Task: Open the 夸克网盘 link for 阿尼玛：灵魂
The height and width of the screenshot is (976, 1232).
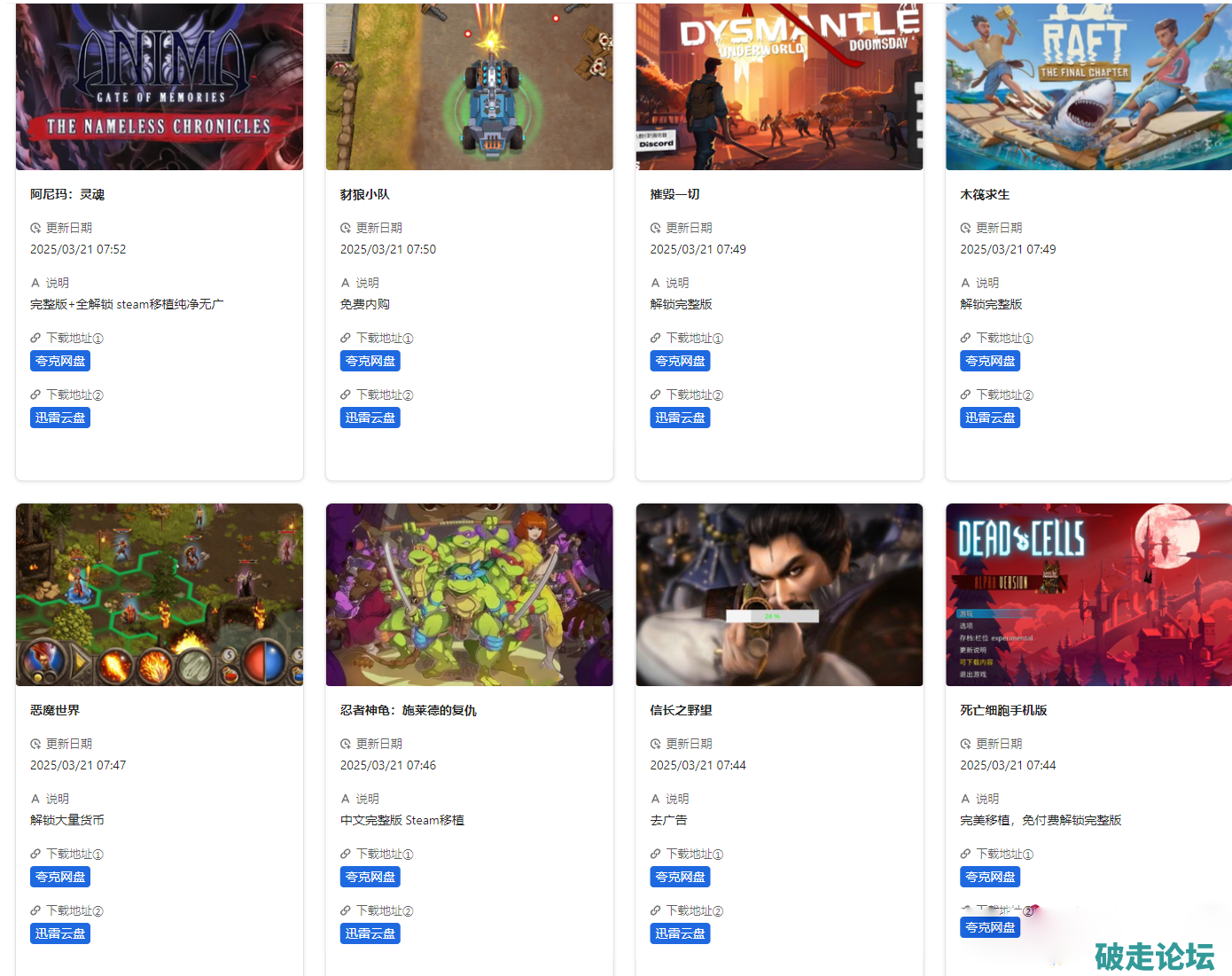Action: click(x=60, y=361)
